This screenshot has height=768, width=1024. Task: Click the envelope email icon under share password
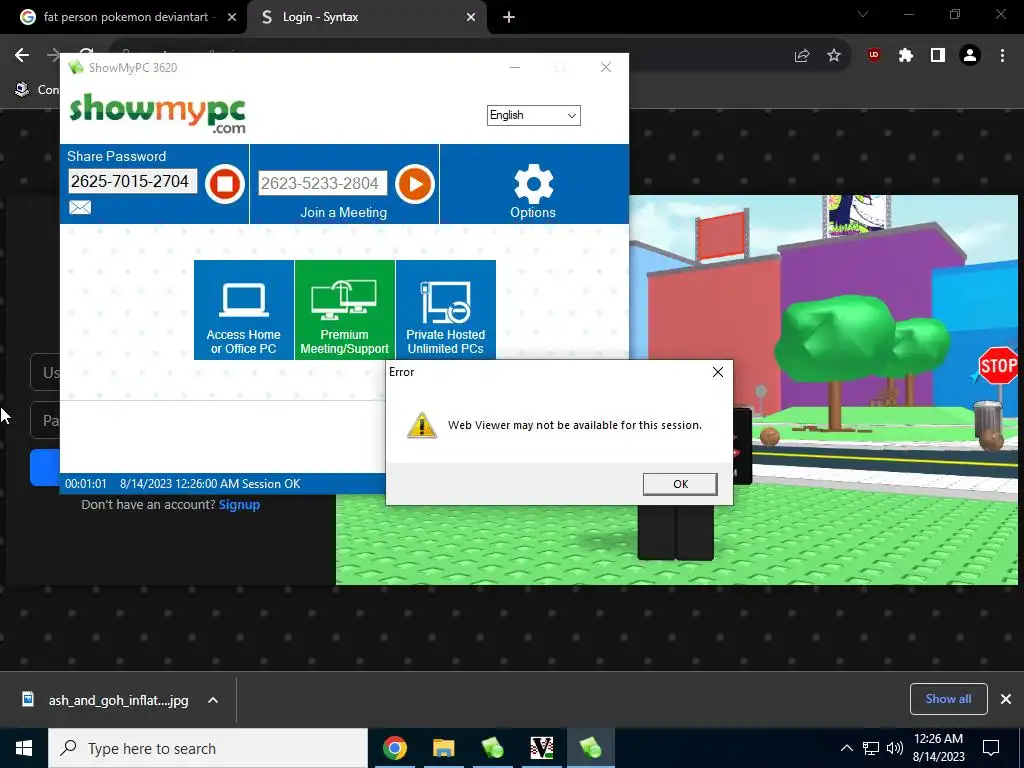(x=80, y=207)
